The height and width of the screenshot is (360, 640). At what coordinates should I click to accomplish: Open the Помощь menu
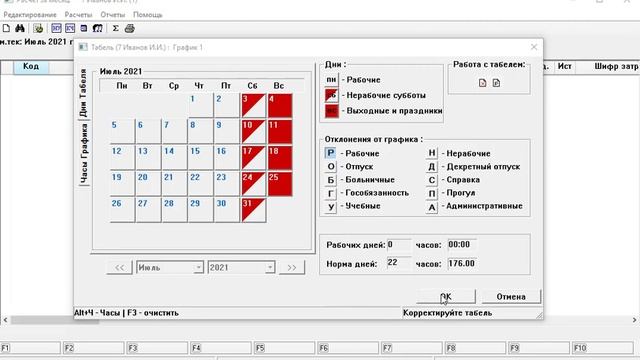tap(148, 15)
